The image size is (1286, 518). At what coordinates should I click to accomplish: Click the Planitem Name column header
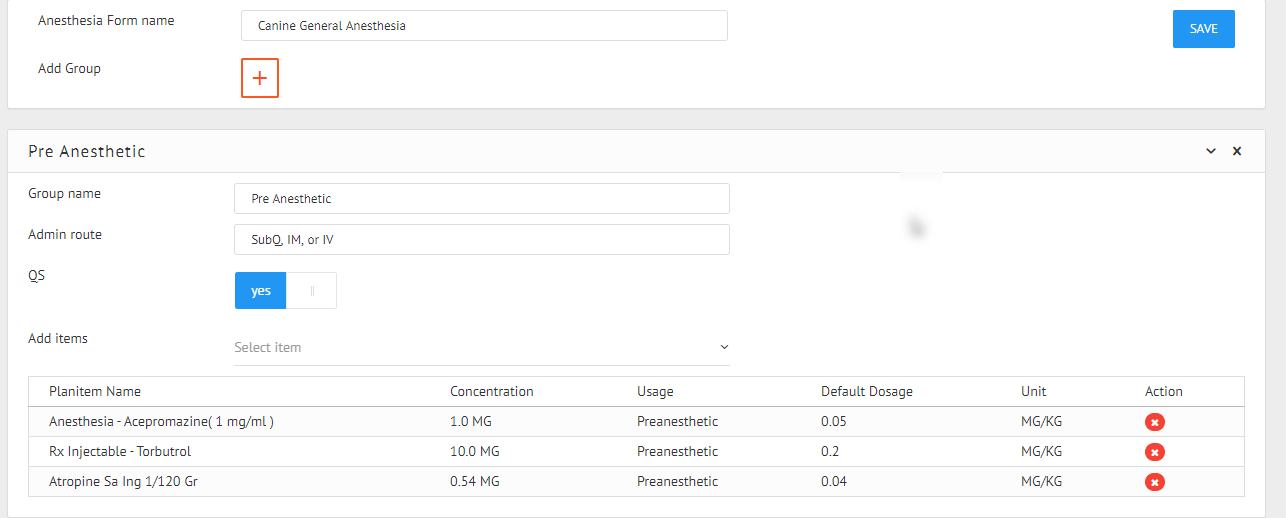click(95, 392)
